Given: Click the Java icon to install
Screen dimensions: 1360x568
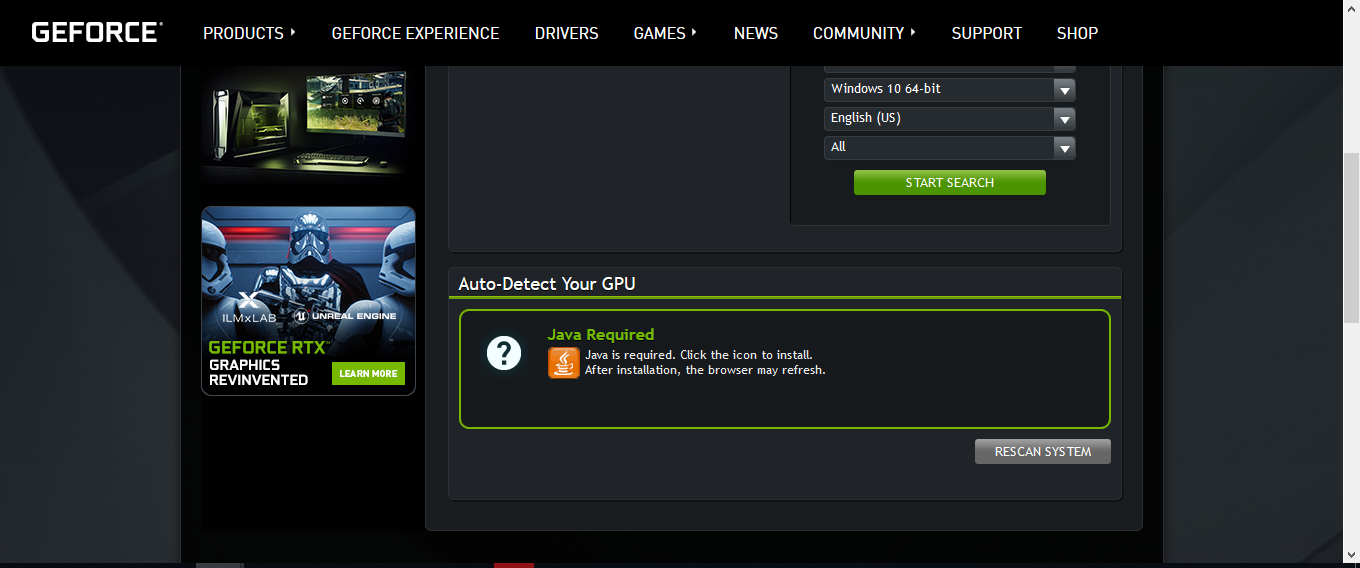Looking at the screenshot, I should [564, 363].
